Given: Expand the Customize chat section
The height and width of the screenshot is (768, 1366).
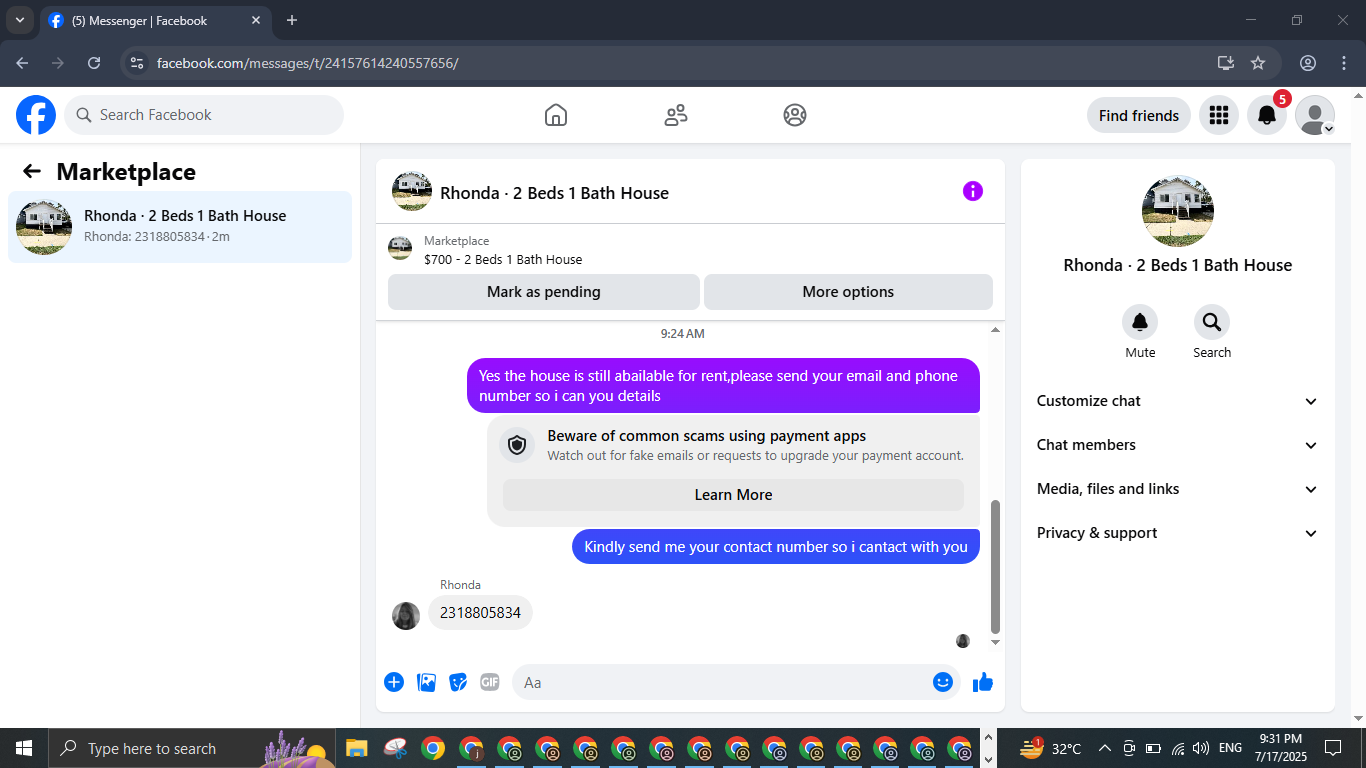Looking at the screenshot, I should 1178,401.
